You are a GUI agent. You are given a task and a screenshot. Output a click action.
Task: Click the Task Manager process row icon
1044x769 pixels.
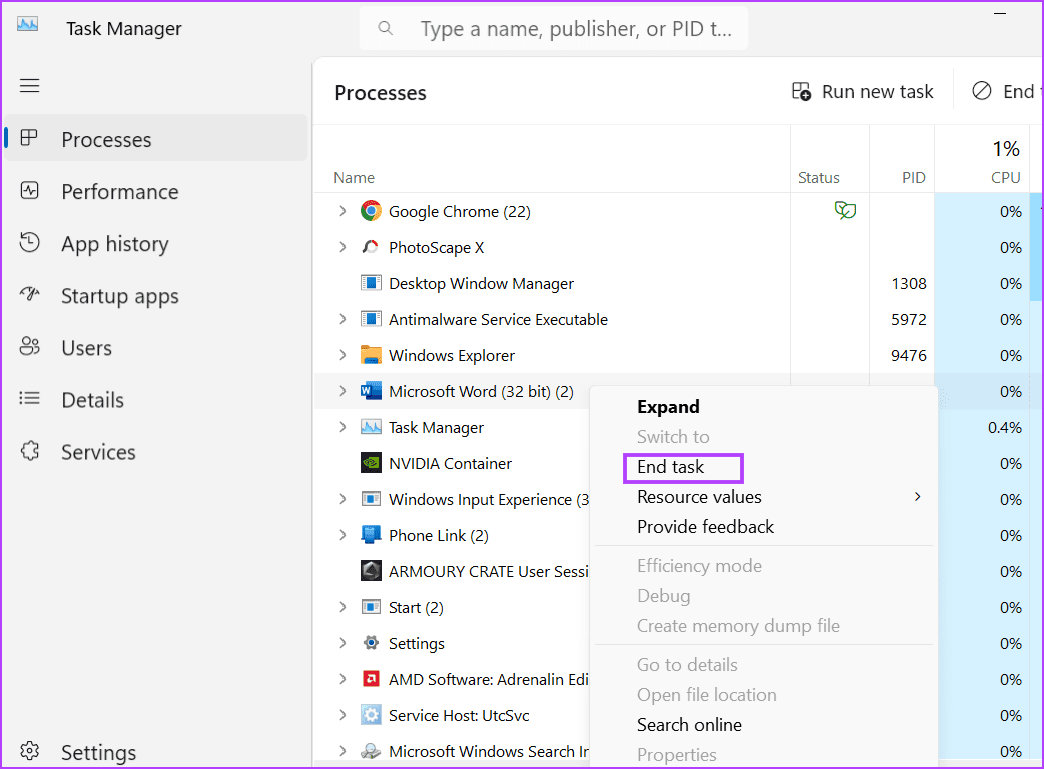[x=372, y=427]
